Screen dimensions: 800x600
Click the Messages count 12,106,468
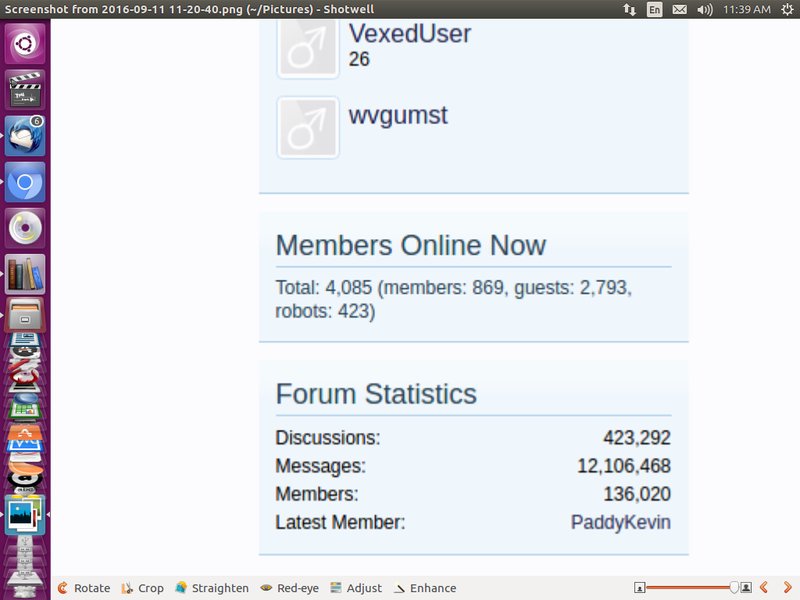[624, 466]
